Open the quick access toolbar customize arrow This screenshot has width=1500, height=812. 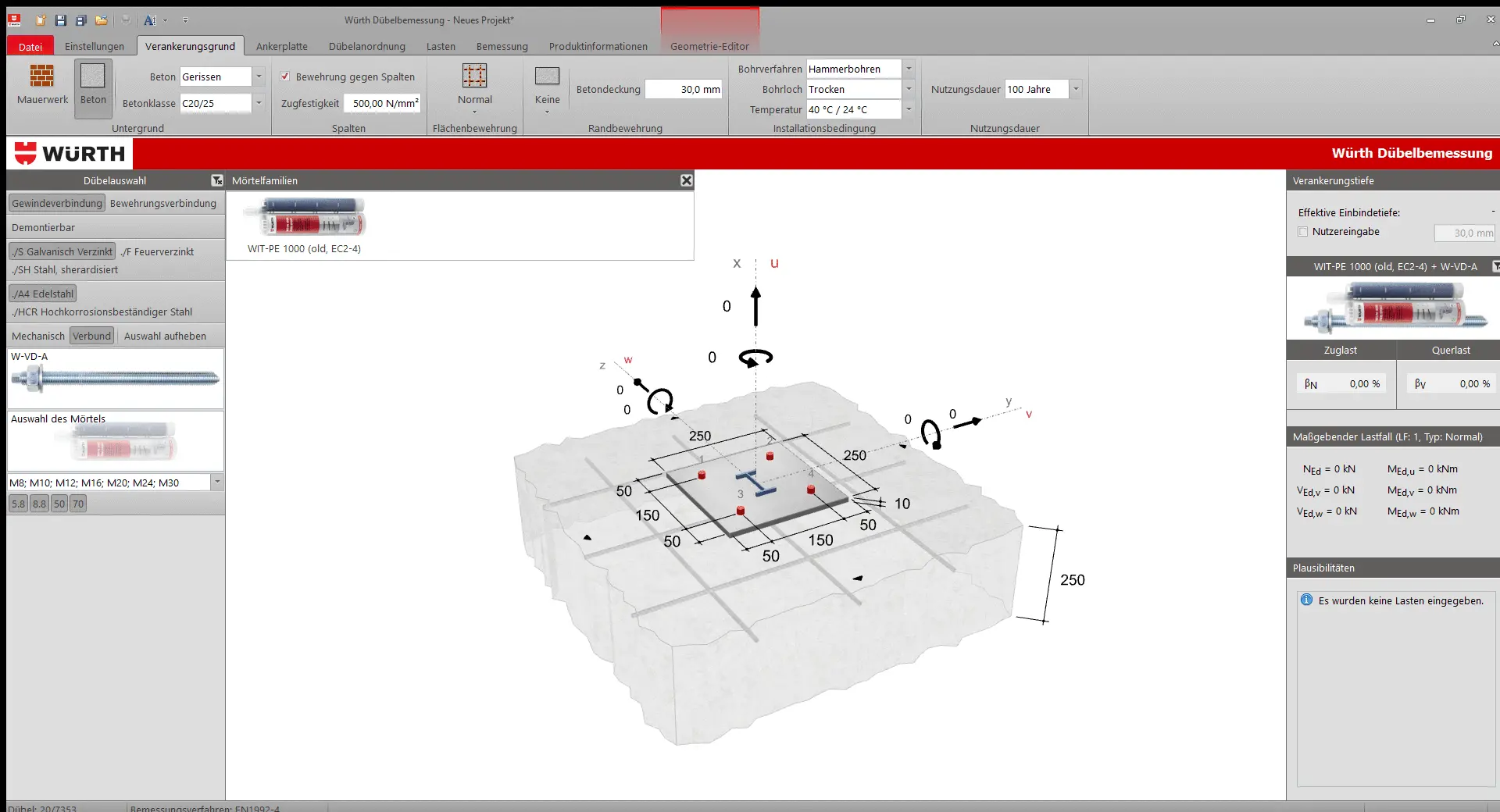(x=185, y=20)
